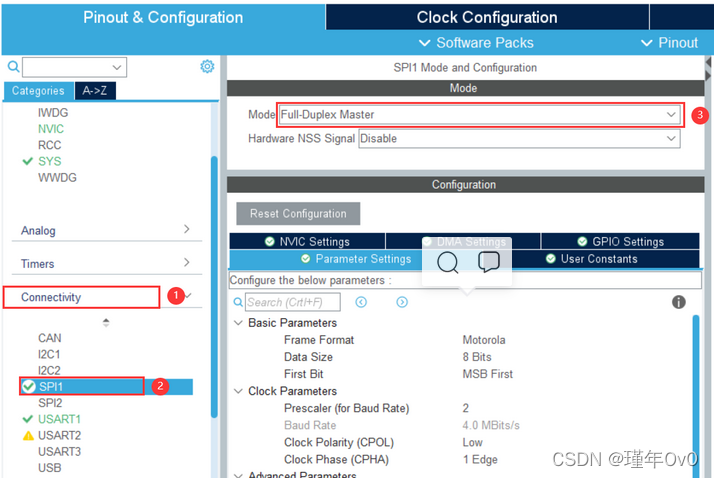714x478 pixels.
Task: Click the green check next to USART1
Action: click(x=28, y=419)
